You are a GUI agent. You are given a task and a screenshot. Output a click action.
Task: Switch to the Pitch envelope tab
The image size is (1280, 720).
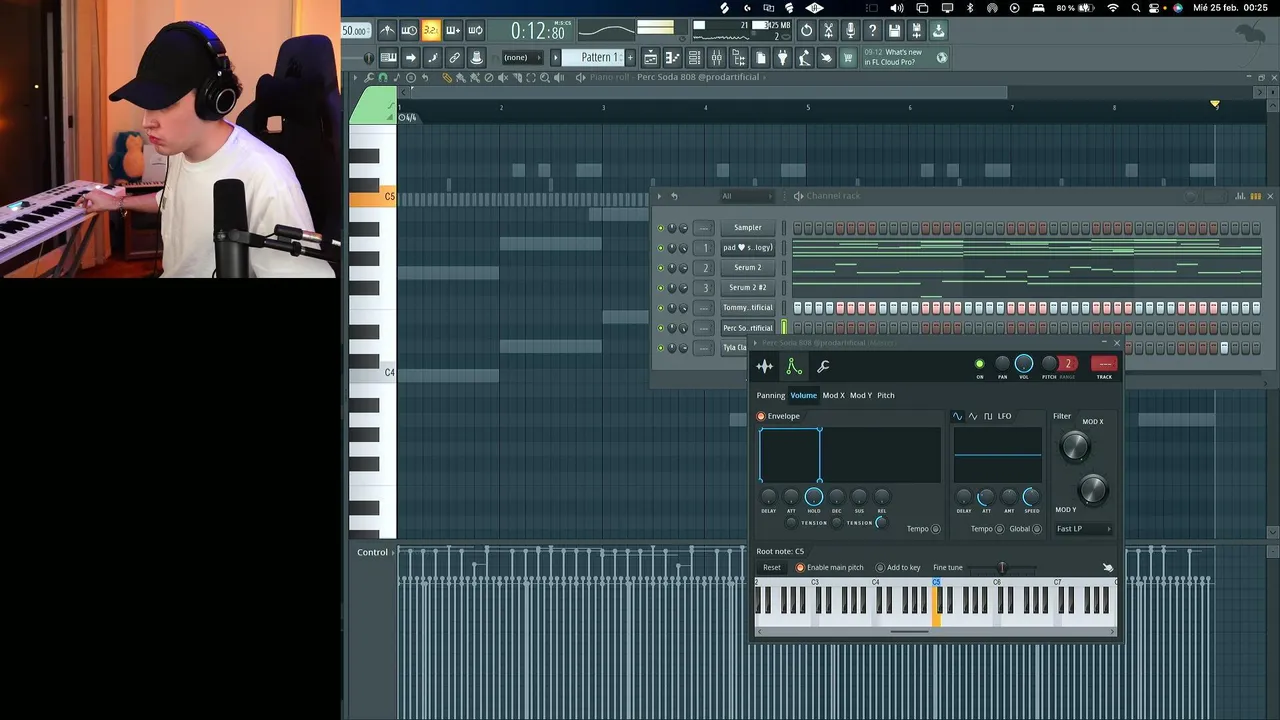pyautogui.click(x=886, y=395)
